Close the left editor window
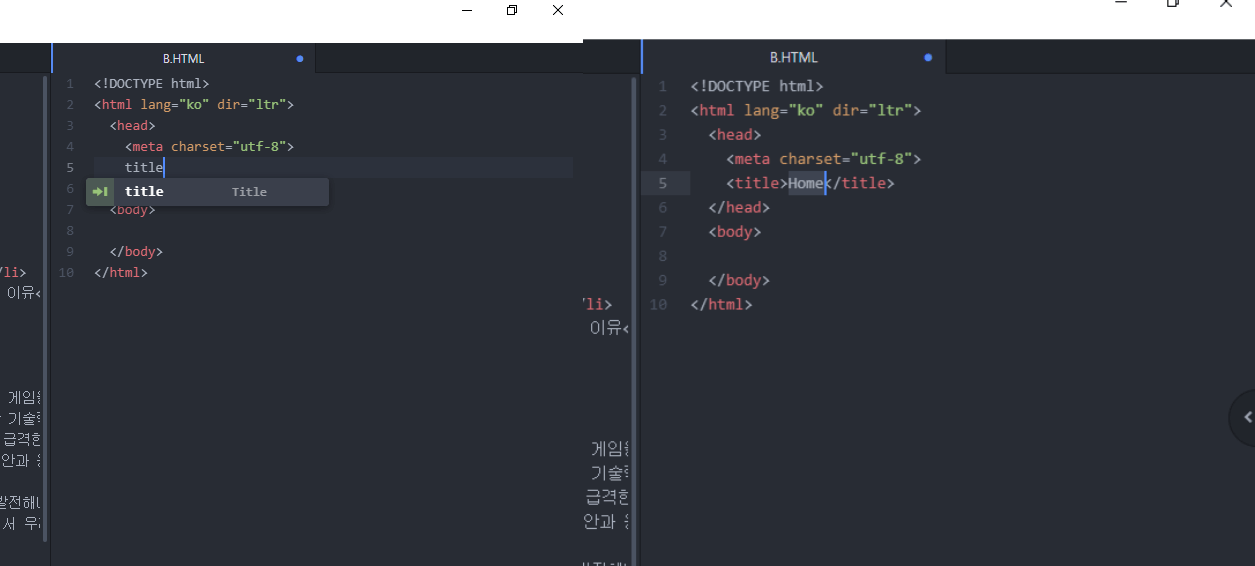The height and width of the screenshot is (566, 1255). point(558,10)
